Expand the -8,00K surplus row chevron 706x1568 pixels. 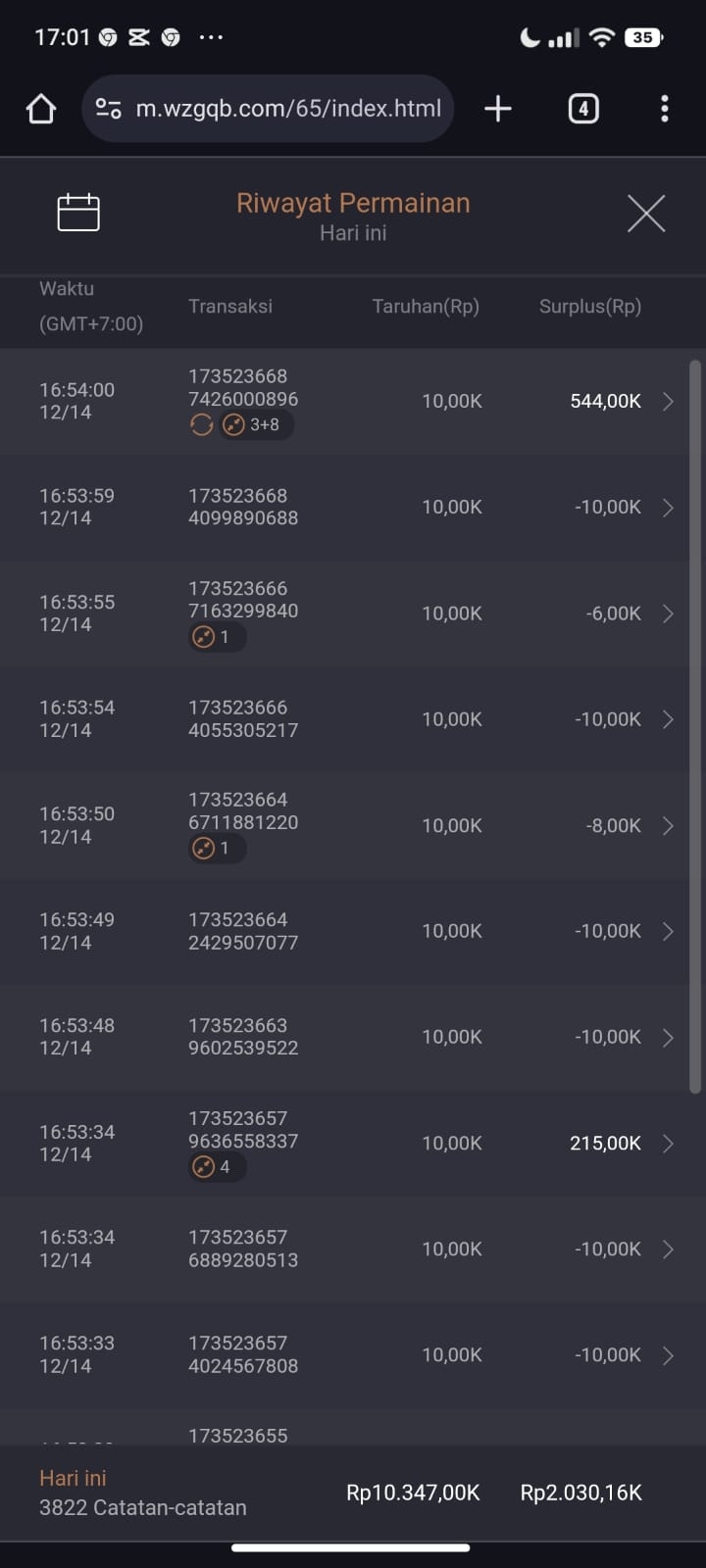[668, 825]
